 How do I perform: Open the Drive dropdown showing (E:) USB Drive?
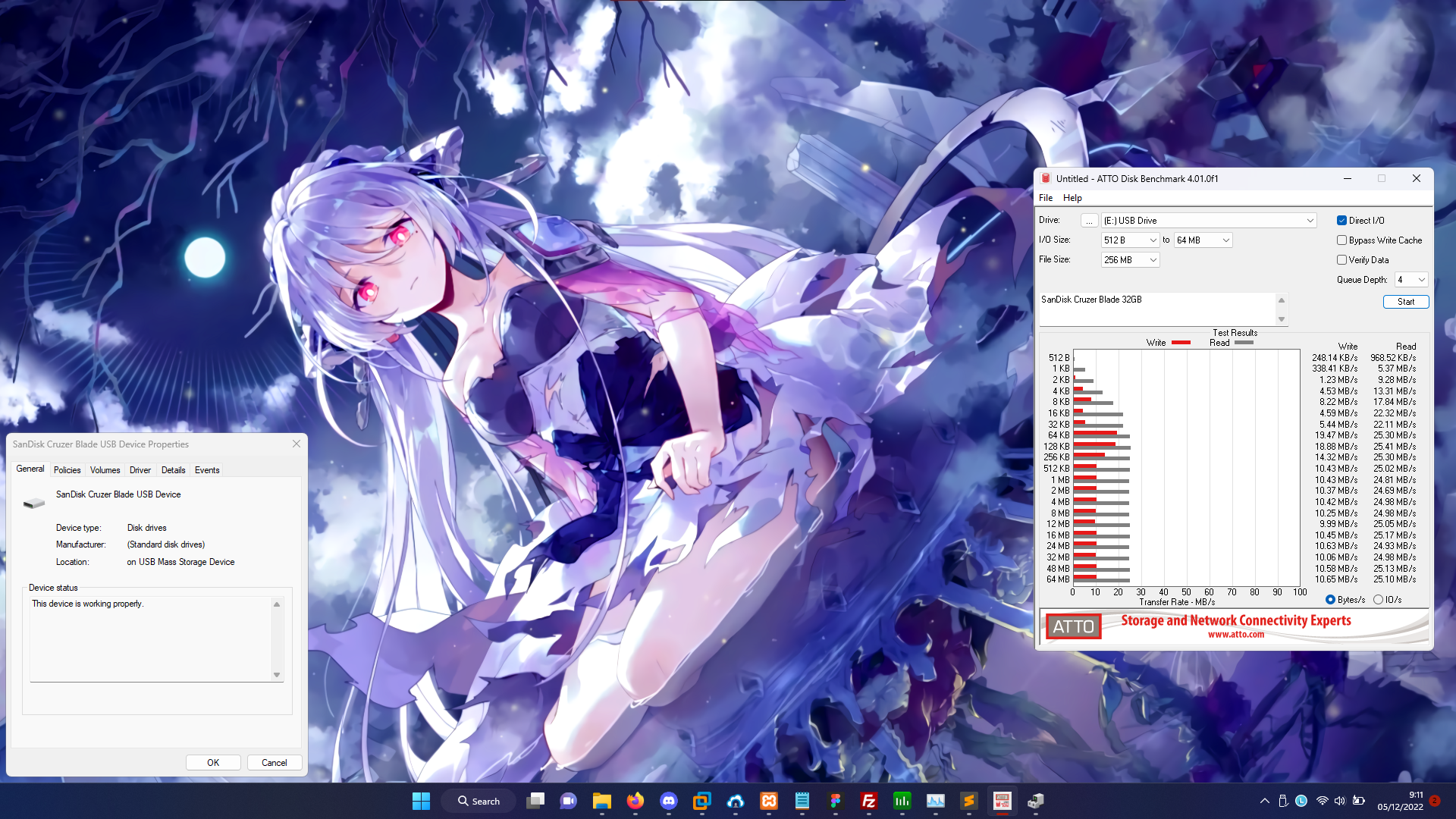[1209, 221]
